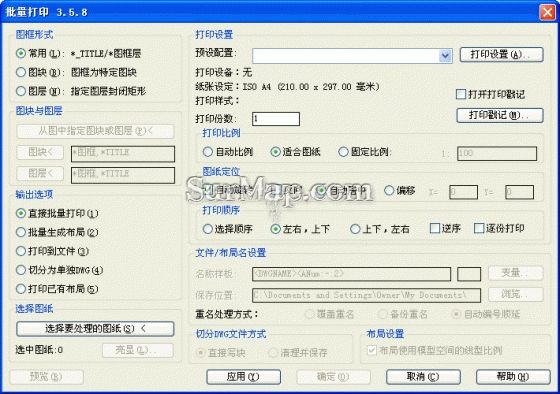Viewport: 560px width, 394px height.
Task: Choose 批量生成布局 output option
Action: click(21, 232)
